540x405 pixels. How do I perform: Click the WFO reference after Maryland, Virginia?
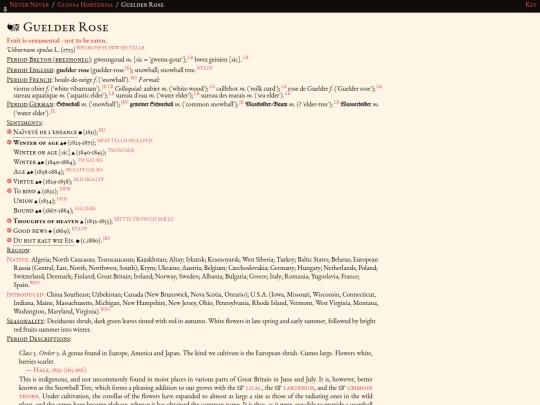(105, 309)
